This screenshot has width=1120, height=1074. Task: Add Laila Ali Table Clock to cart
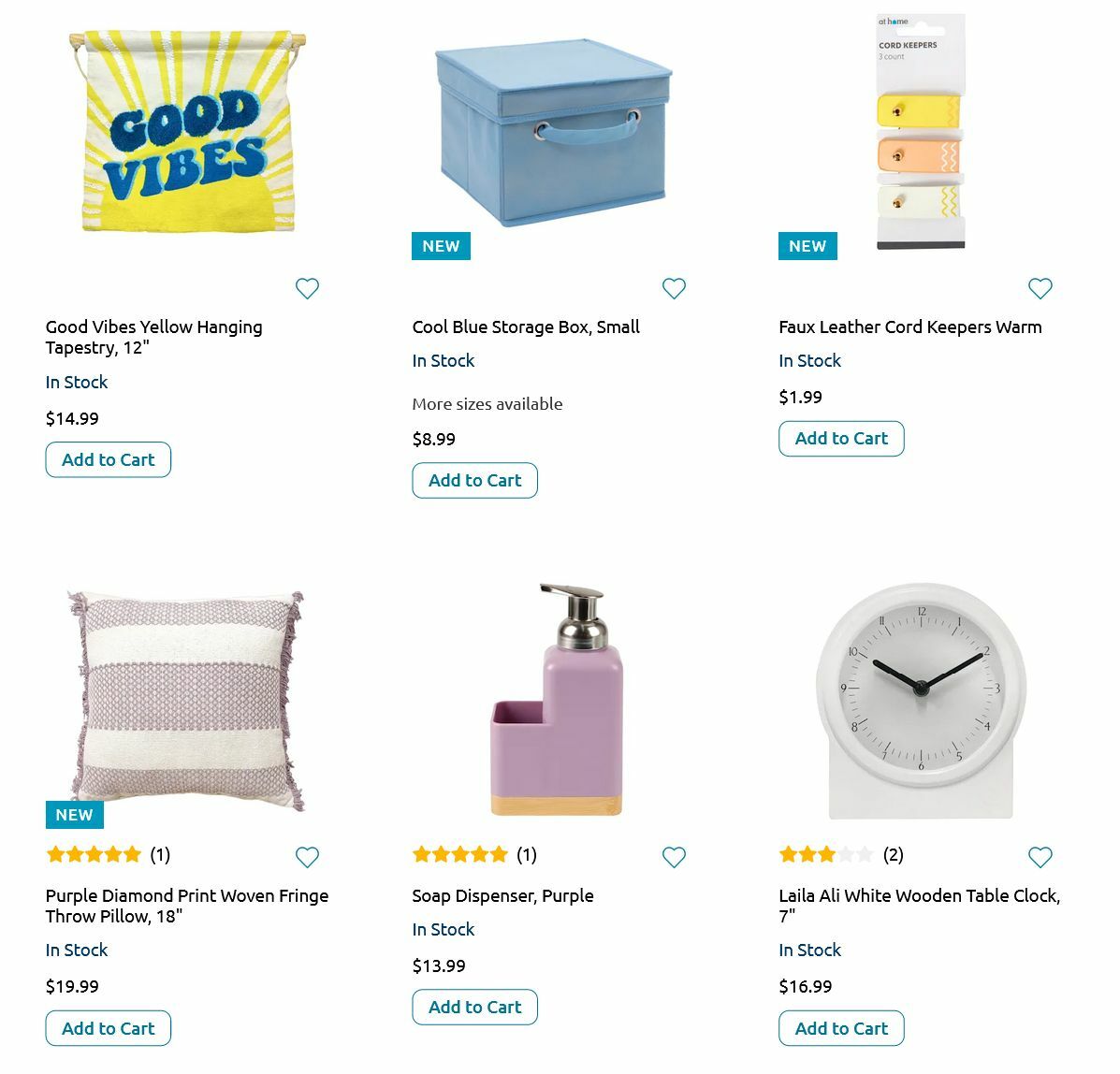pyautogui.click(x=841, y=1028)
